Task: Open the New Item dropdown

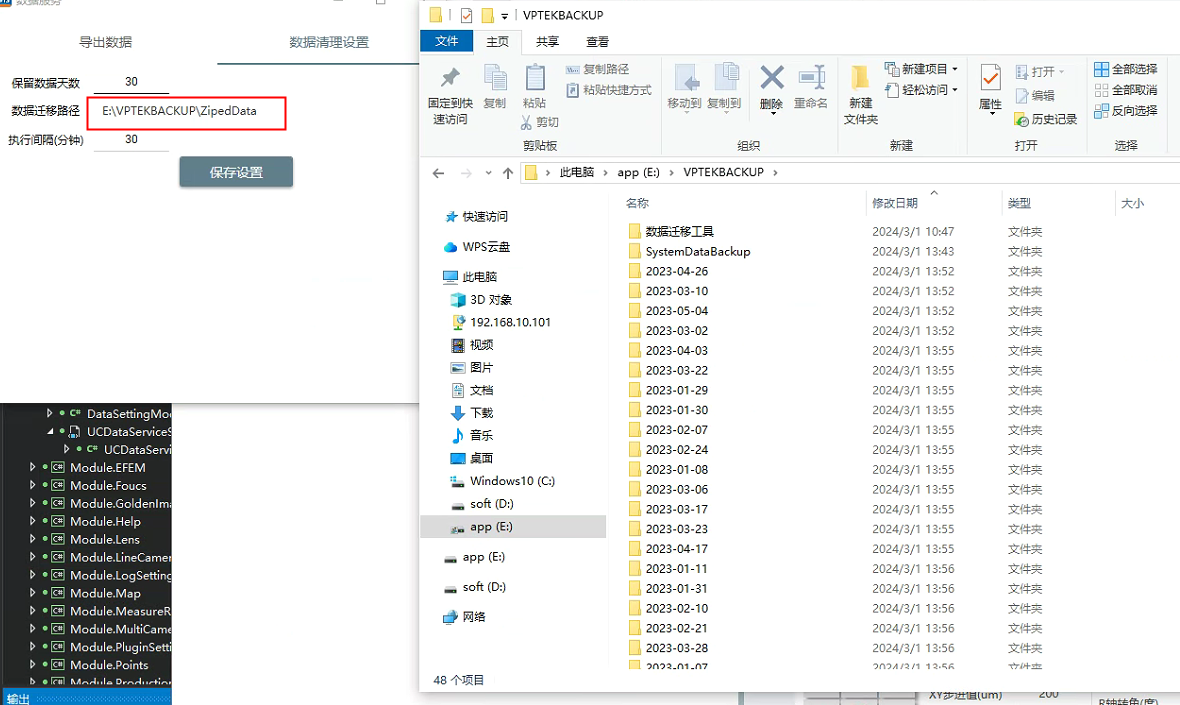Action: [x=922, y=69]
